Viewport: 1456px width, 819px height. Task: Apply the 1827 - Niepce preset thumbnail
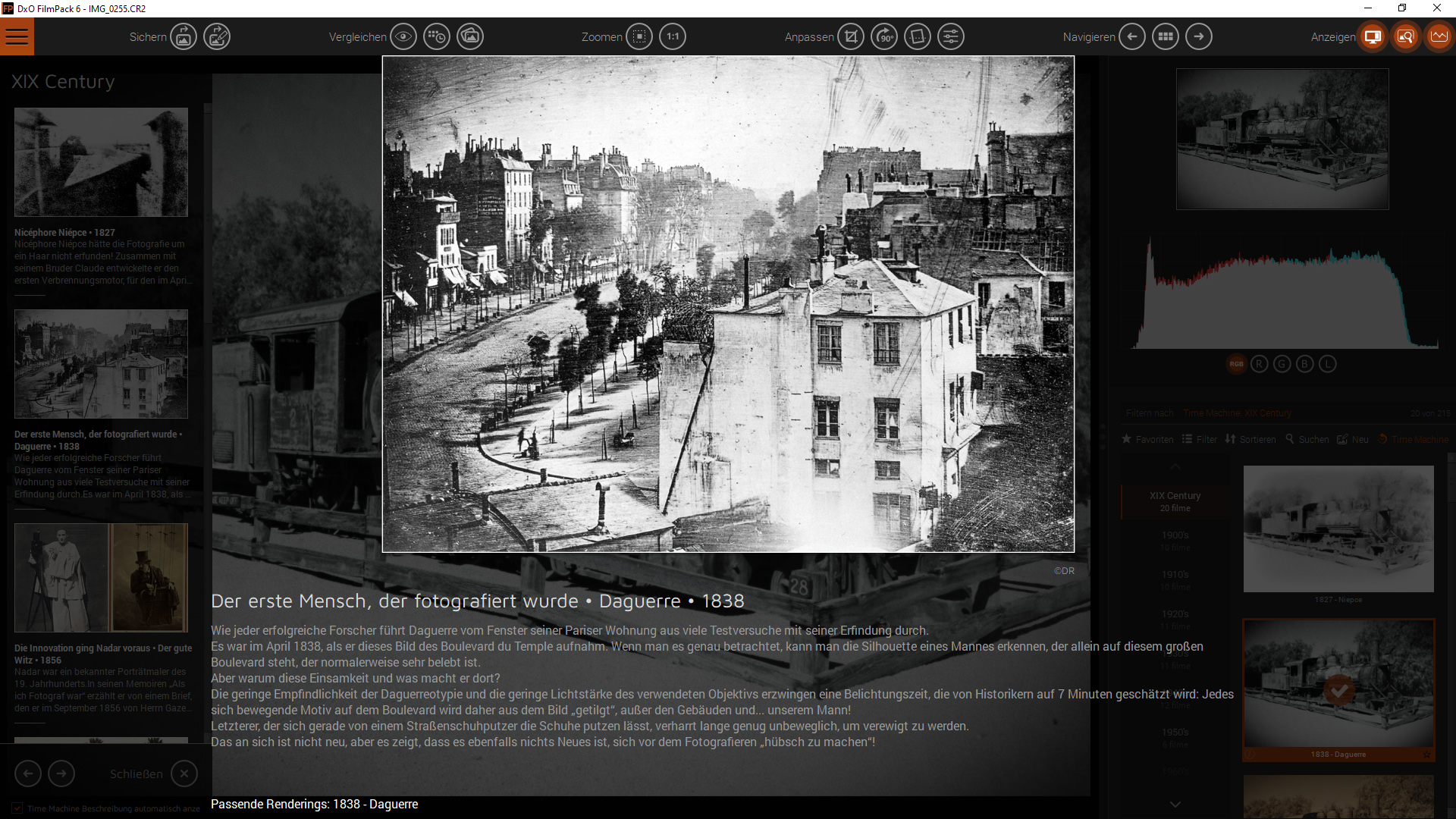1338,529
